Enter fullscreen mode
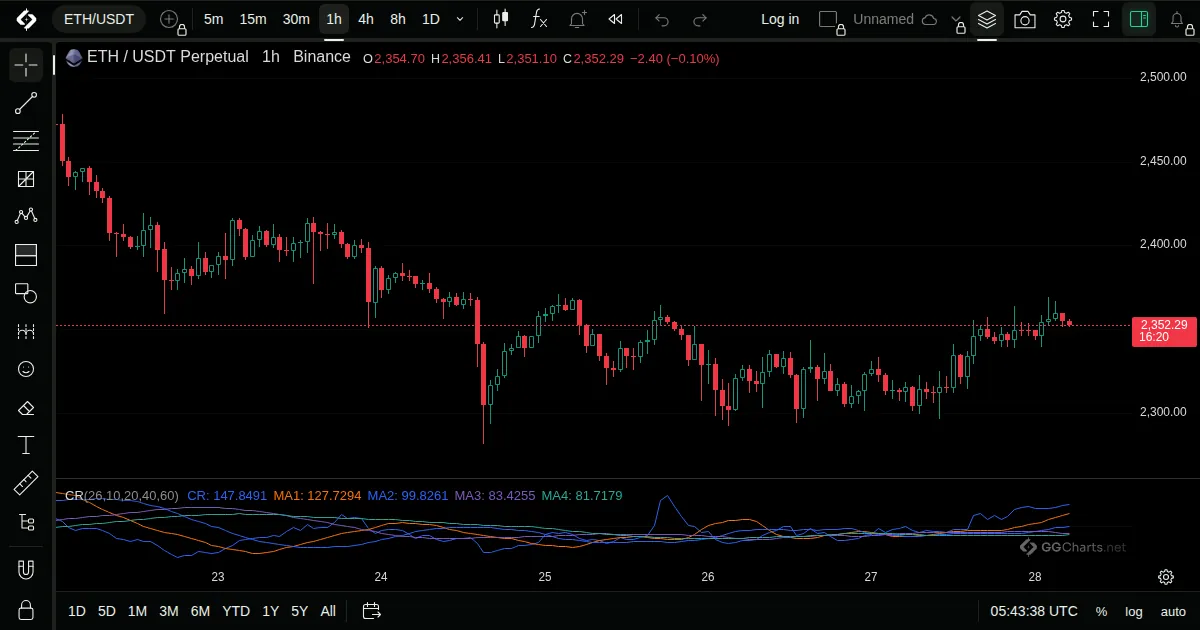This screenshot has height=630, width=1200. 1101,19
